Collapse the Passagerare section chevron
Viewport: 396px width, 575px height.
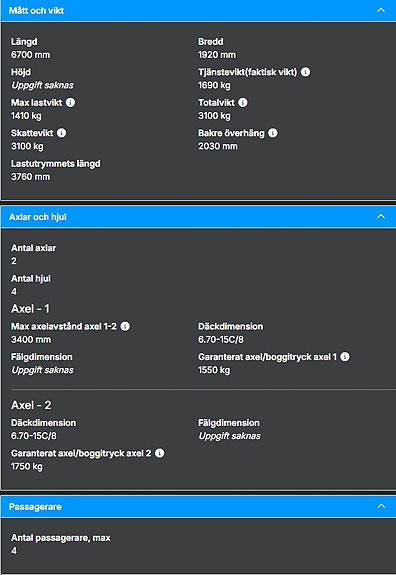[x=381, y=506]
